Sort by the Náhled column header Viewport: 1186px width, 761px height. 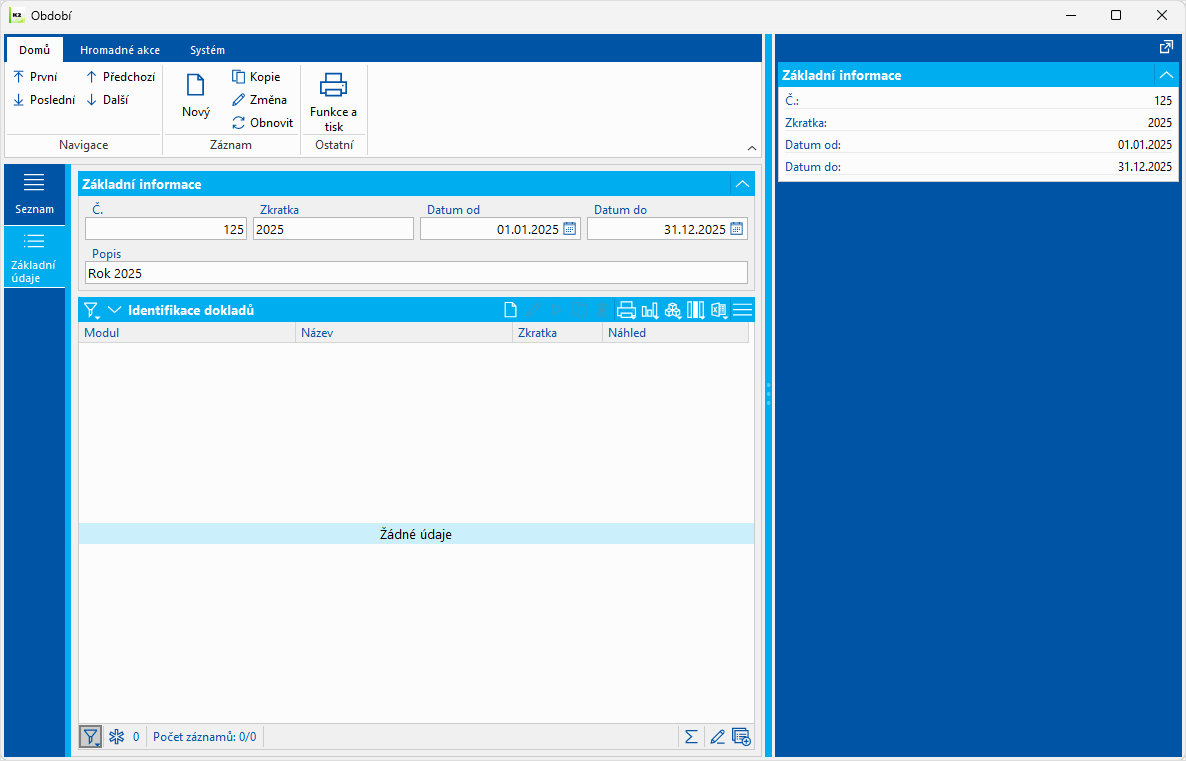click(675, 333)
